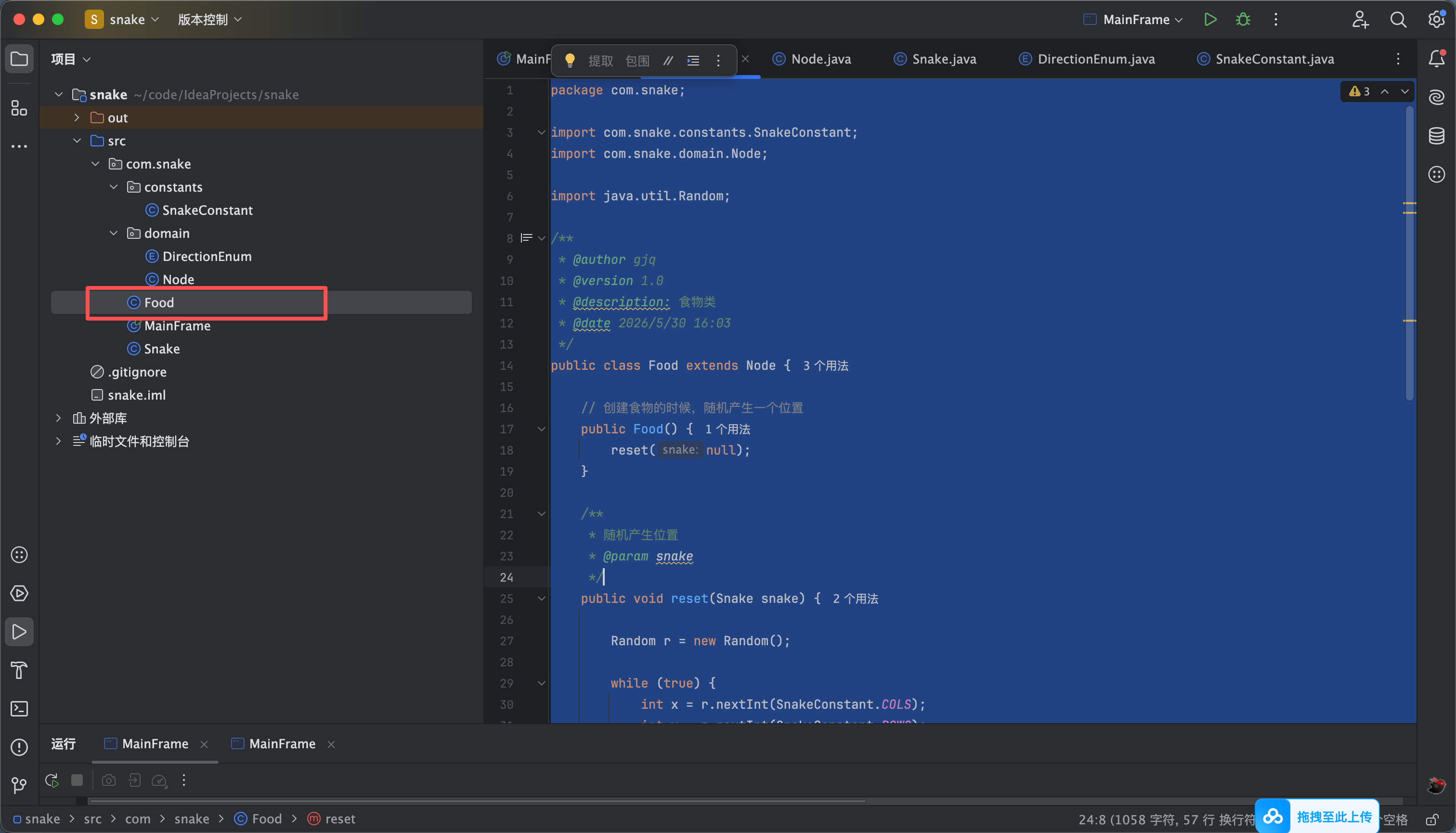Open the MainFrame run configuration dropdown
1456x833 pixels.
(1133, 19)
